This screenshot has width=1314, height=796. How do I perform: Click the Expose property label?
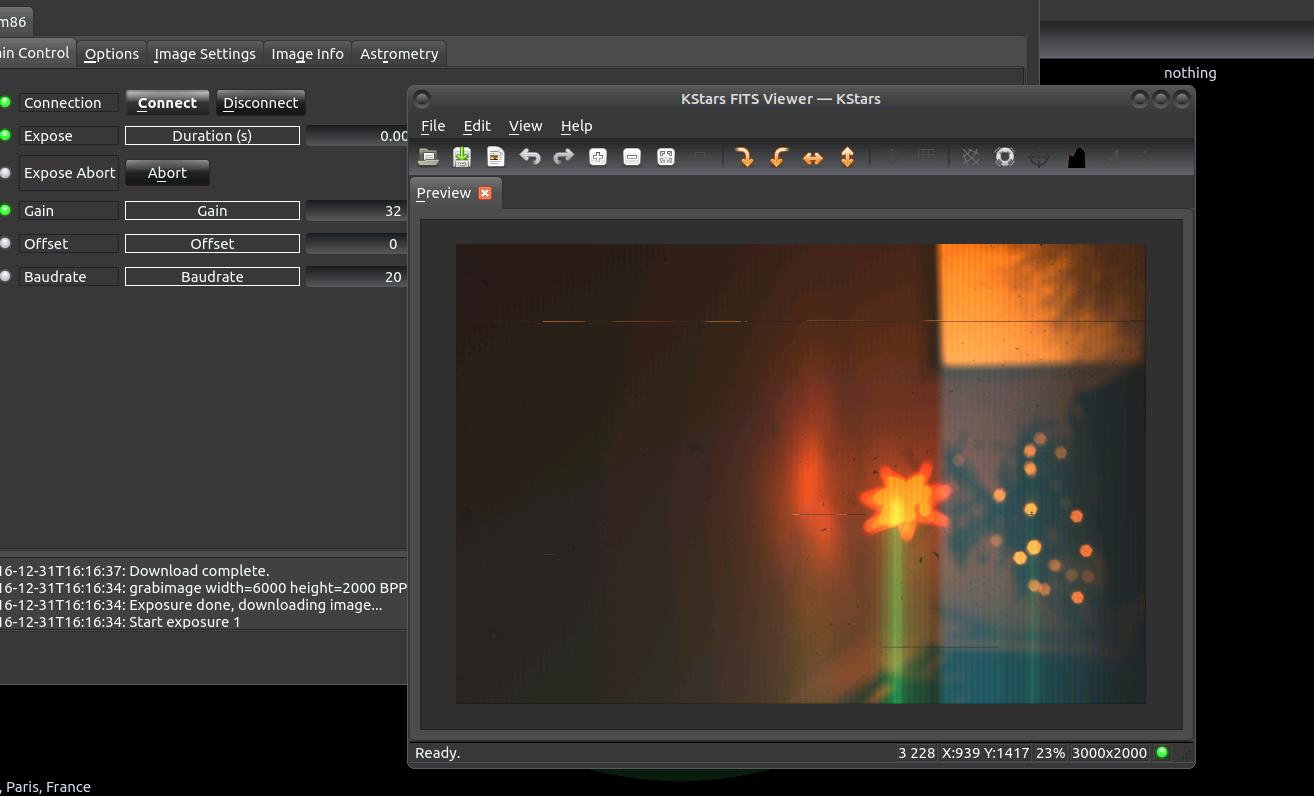coord(69,136)
